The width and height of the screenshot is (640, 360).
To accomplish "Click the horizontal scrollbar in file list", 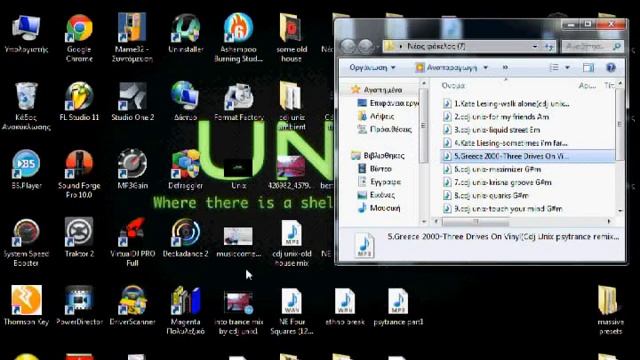I will point(476,221).
